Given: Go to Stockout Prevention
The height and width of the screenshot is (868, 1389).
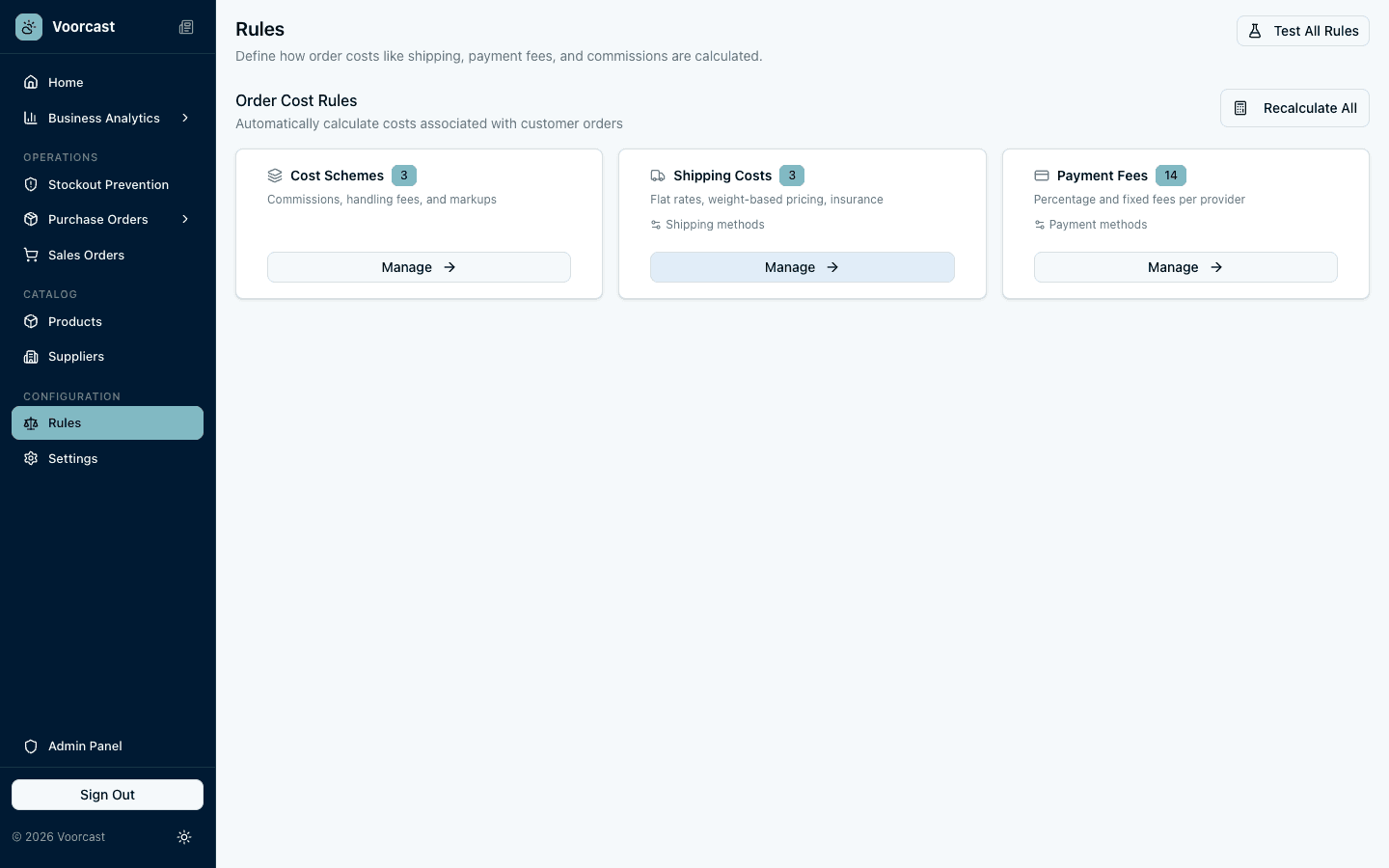Looking at the screenshot, I should (108, 184).
